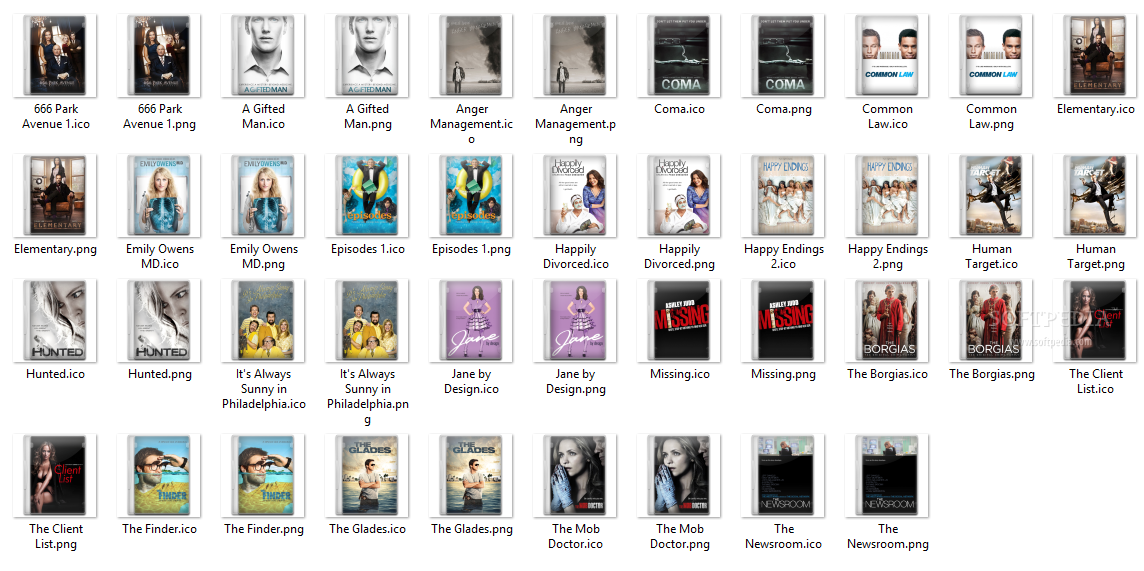Click The Finder.ico file icon
The height and width of the screenshot is (571, 1144).
click(x=159, y=475)
